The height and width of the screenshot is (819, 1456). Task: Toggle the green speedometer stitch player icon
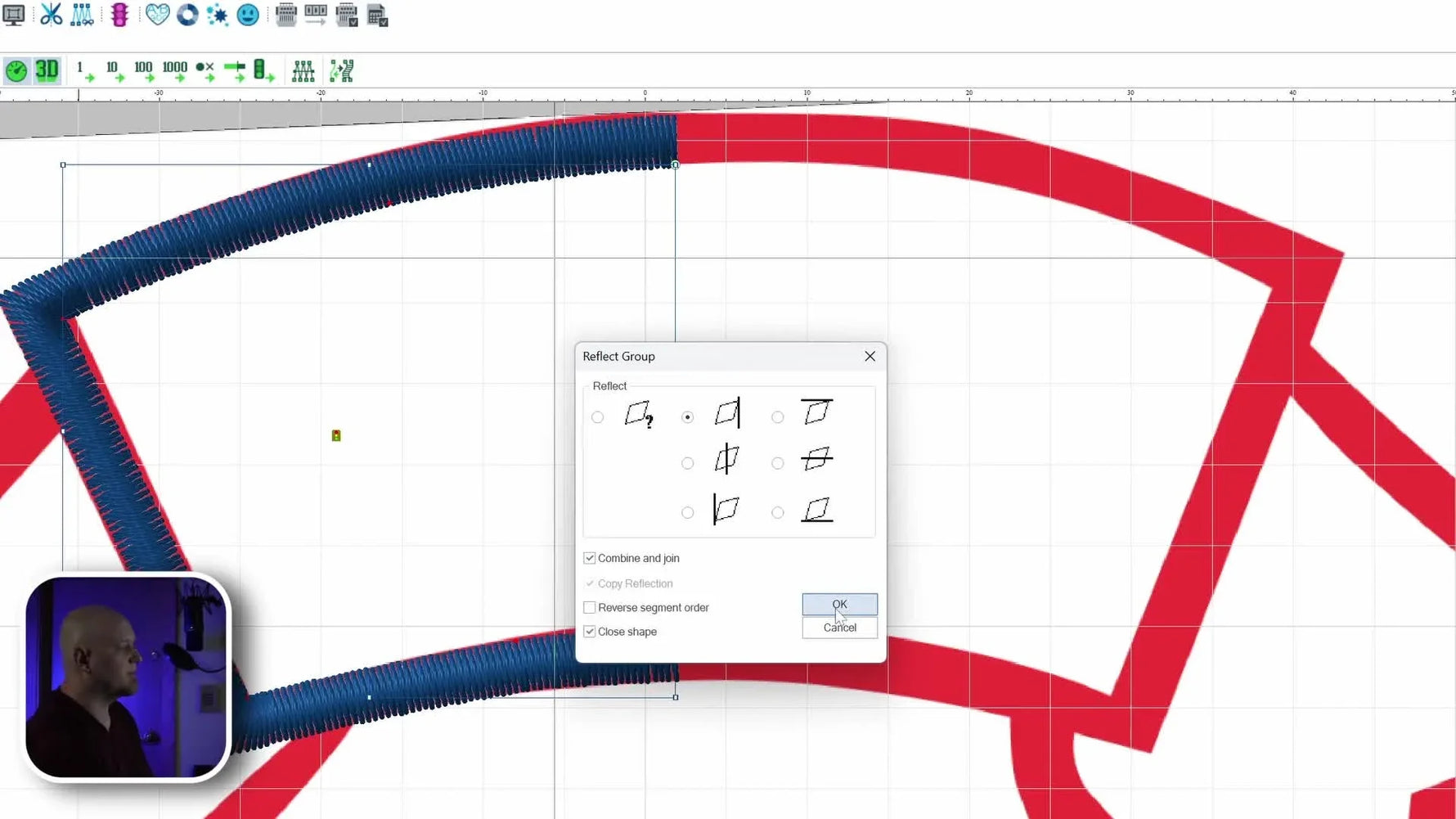pos(16,71)
